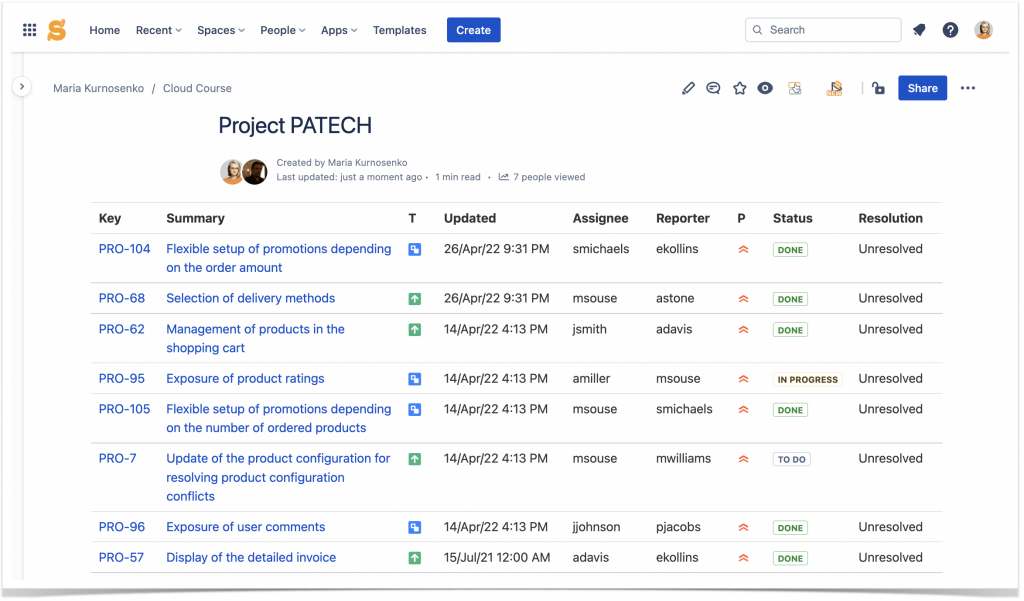Open help with the question mark icon
The width and height of the screenshot is (1024, 601).
click(x=950, y=29)
